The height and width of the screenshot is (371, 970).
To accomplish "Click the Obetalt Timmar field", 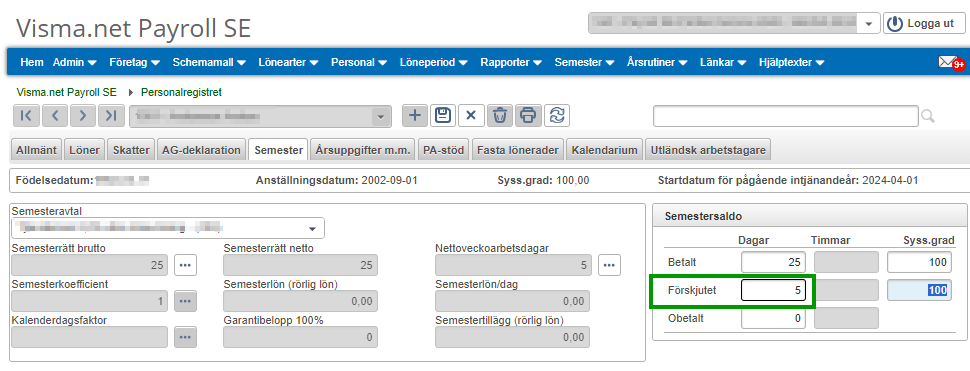I will click(846, 318).
